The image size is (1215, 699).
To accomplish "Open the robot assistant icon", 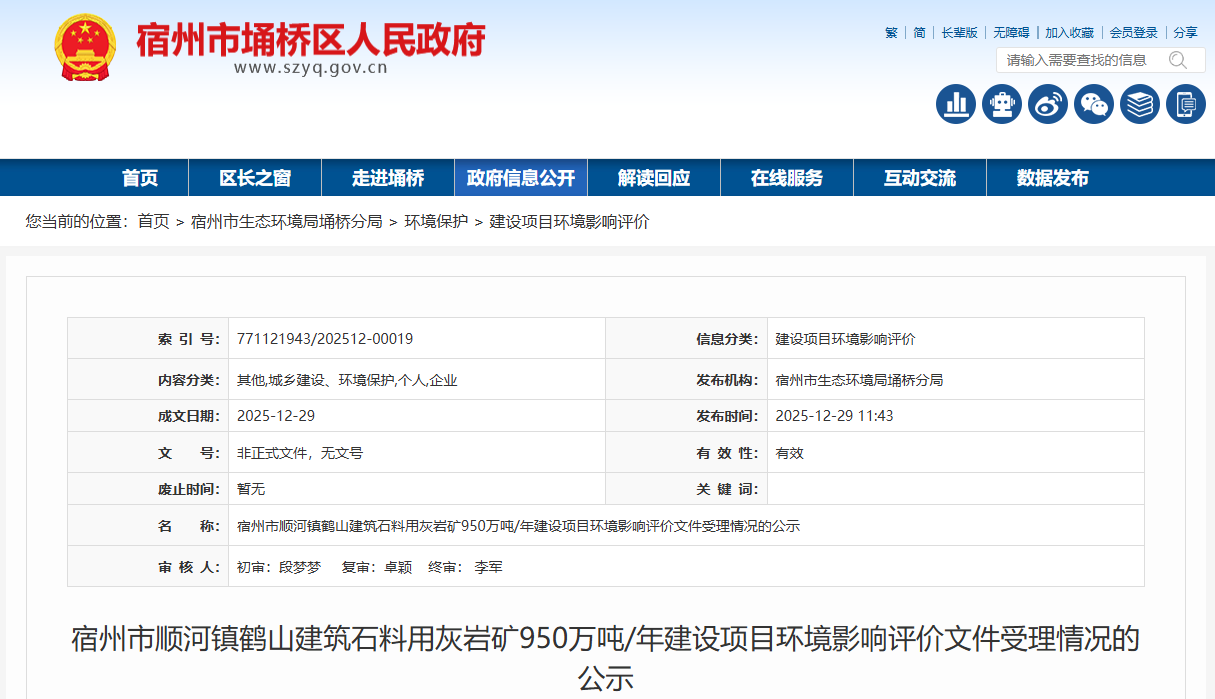I will click(1001, 104).
